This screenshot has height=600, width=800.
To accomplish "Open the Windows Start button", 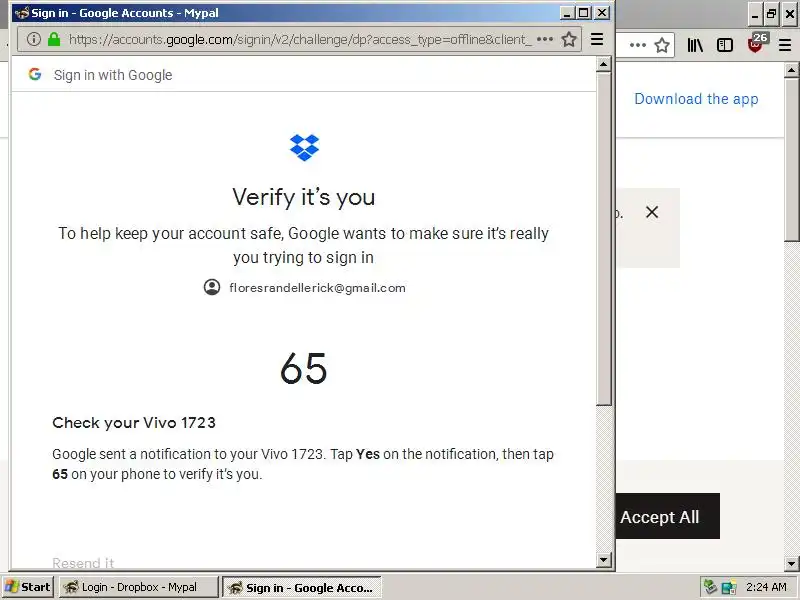I will click(x=28, y=587).
